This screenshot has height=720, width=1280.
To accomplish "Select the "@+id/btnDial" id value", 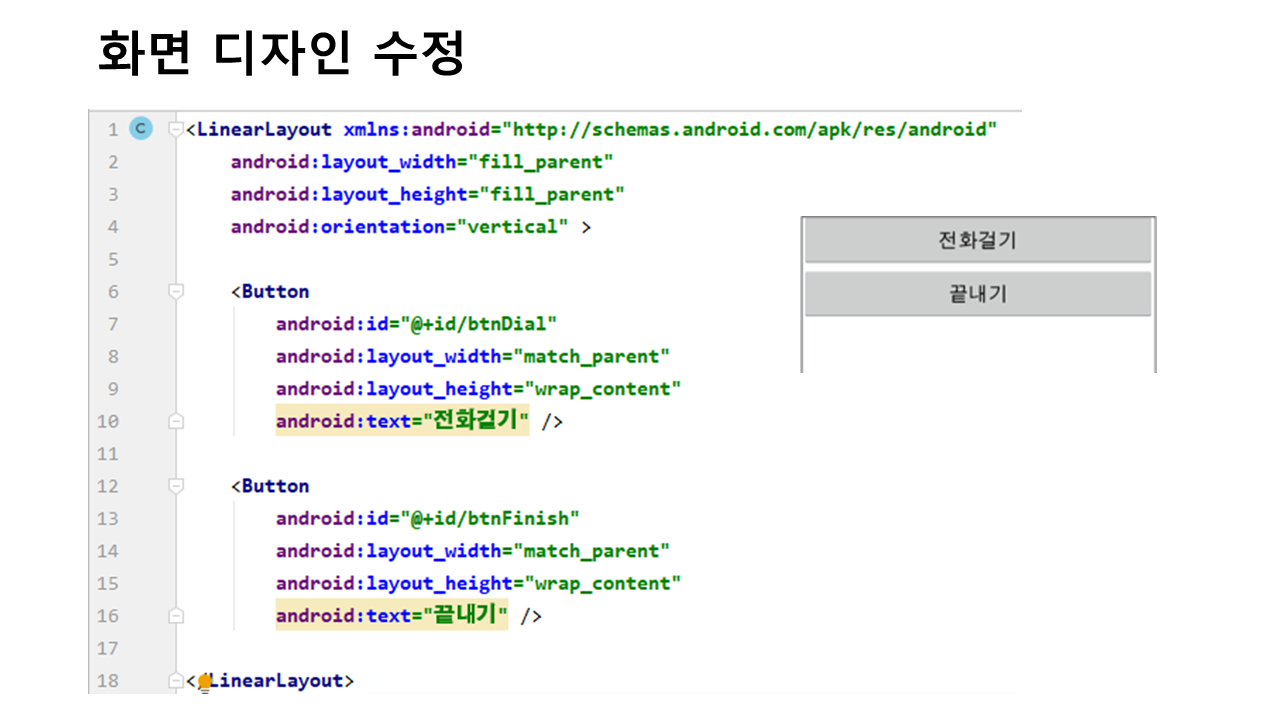I will (x=478, y=324).
